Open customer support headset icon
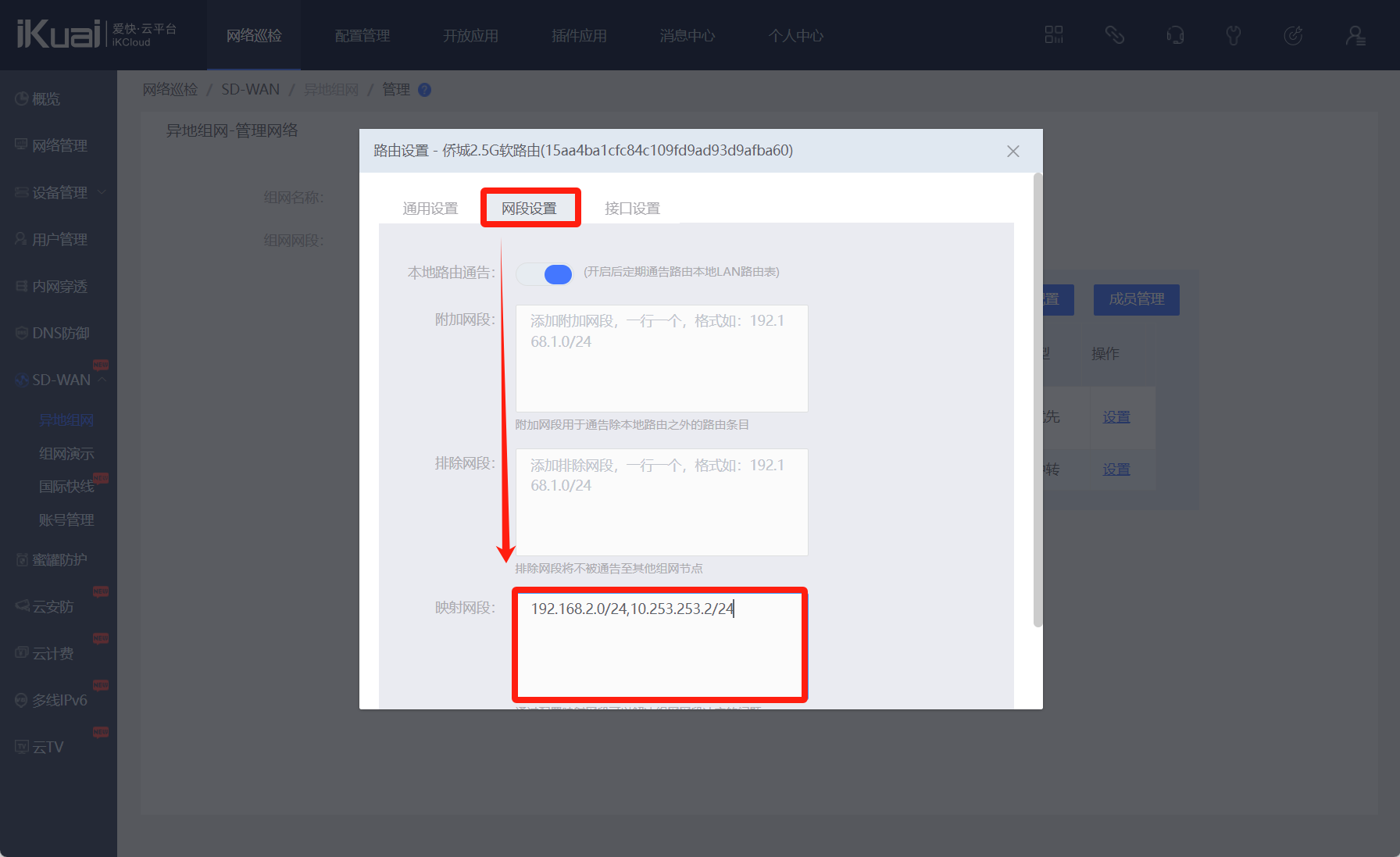This screenshot has height=857, width=1400. coord(1174,35)
